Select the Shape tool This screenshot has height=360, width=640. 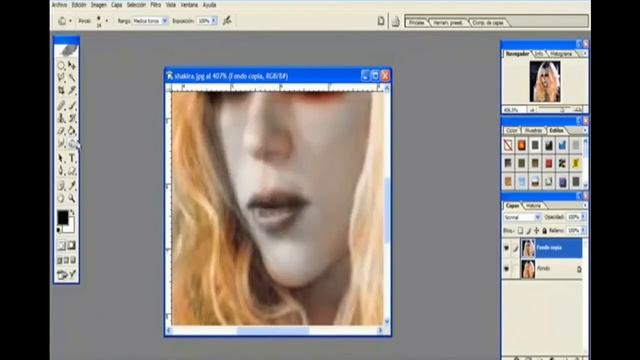click(72, 171)
